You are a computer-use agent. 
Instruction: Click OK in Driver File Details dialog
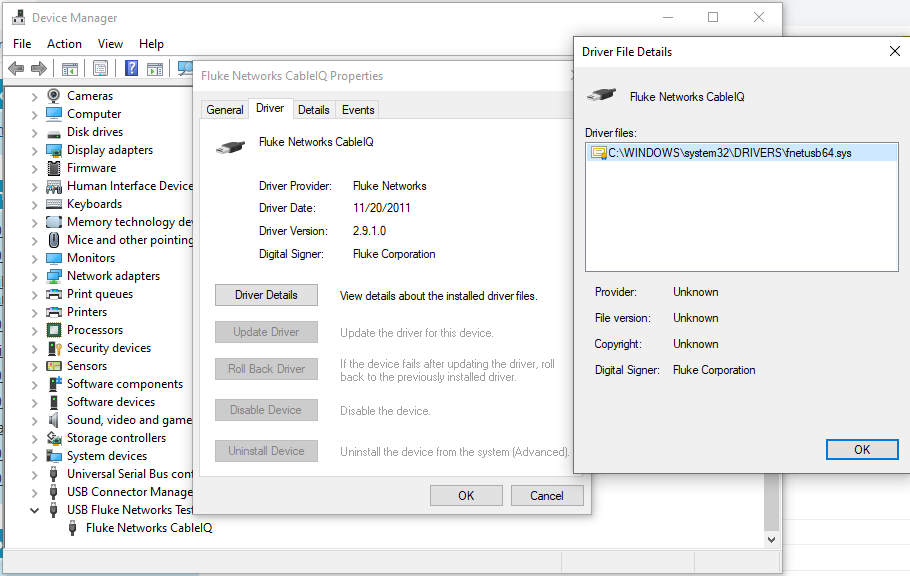coord(862,449)
